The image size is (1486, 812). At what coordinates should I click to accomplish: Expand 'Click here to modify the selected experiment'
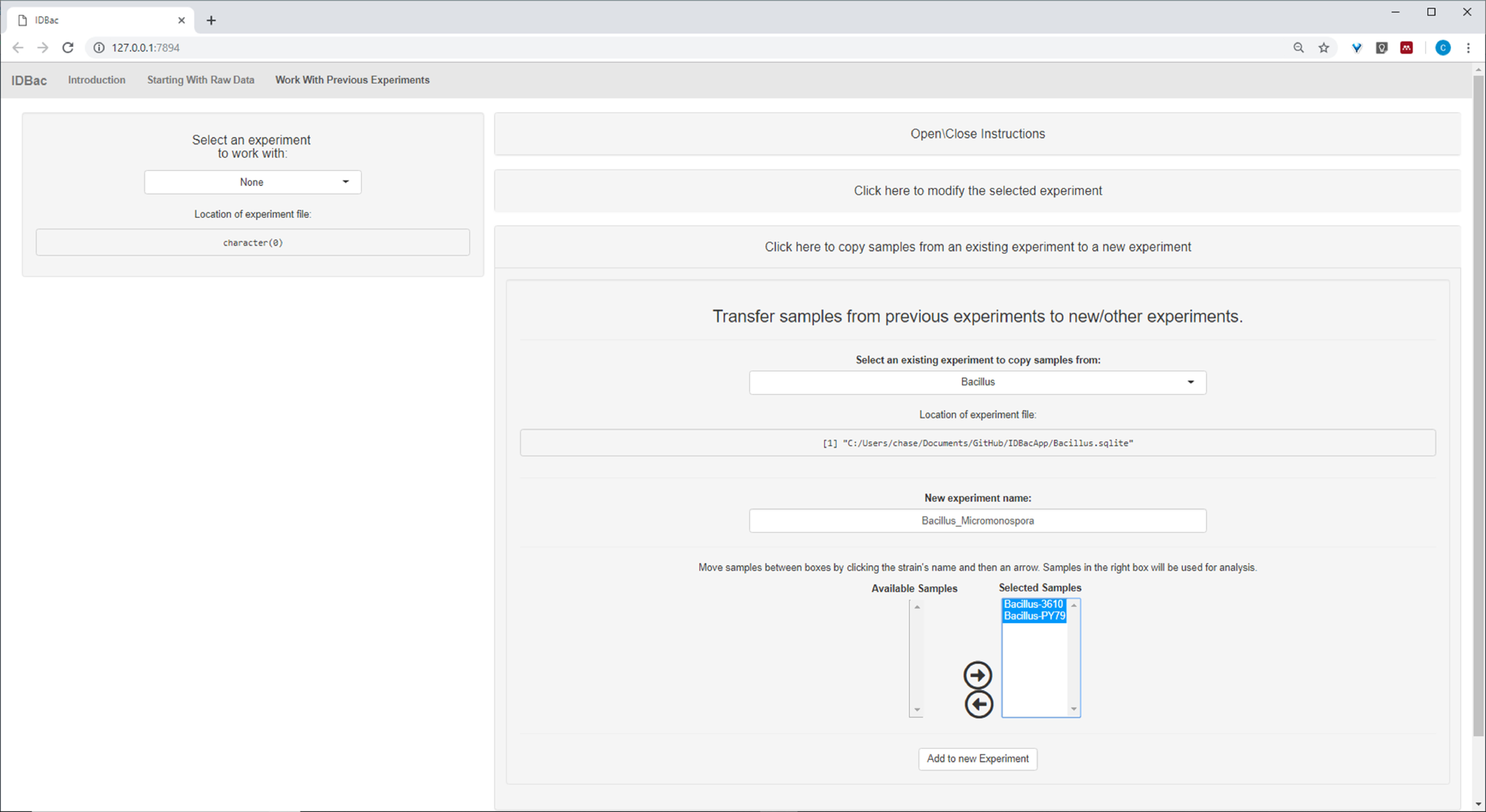tap(977, 191)
